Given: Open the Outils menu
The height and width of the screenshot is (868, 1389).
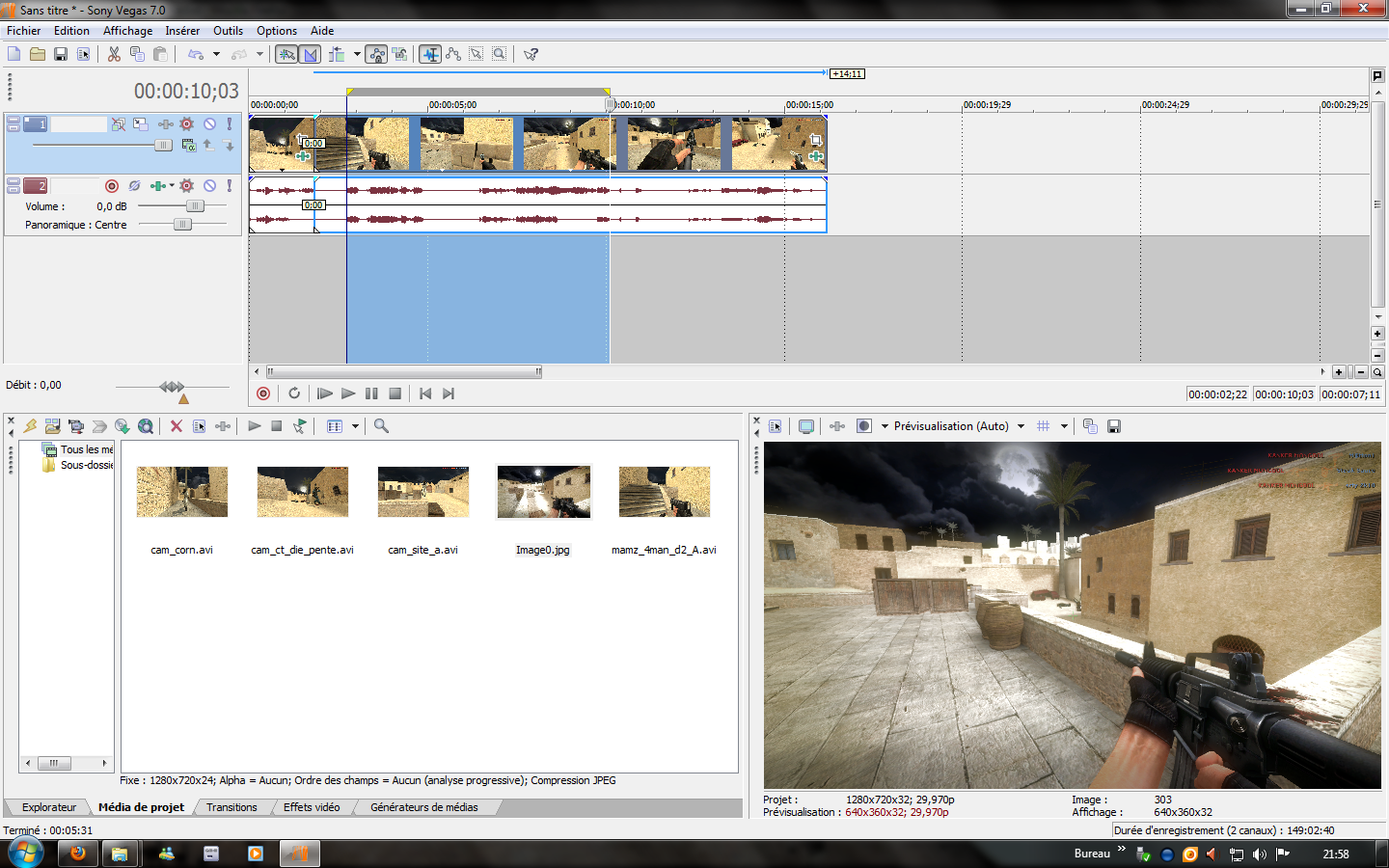Looking at the screenshot, I should (229, 31).
